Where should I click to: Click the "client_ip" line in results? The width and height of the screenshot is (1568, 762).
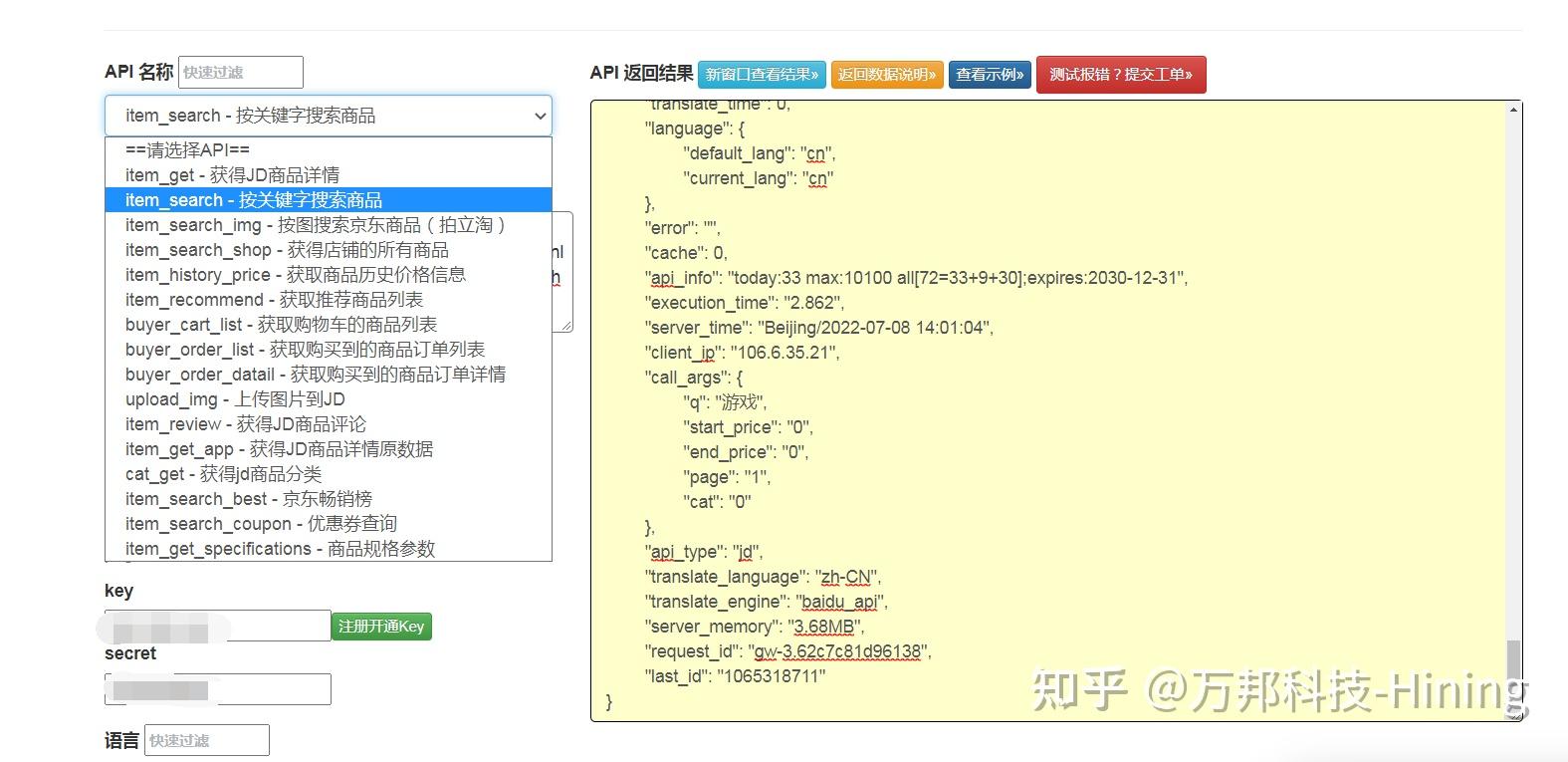point(742,353)
